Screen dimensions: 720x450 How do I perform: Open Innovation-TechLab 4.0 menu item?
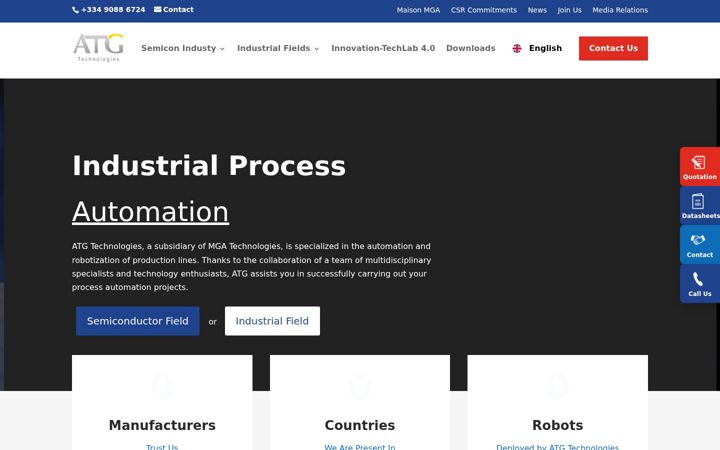click(383, 48)
